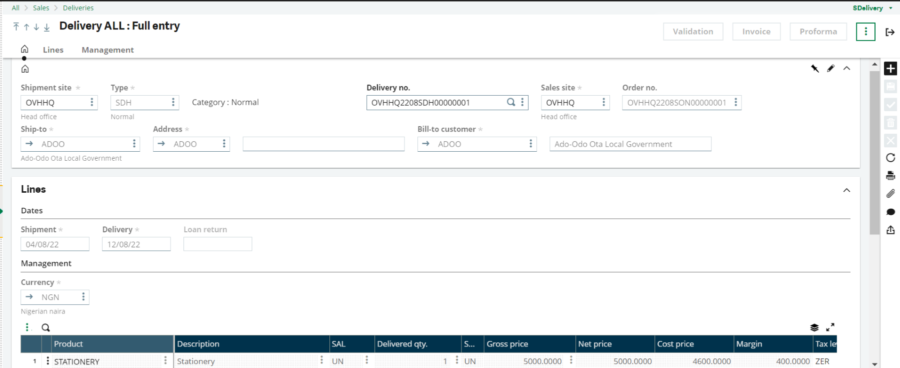This screenshot has height=368, width=900.
Task: Open the SDelivery dropdown at top right
Action: point(891,8)
